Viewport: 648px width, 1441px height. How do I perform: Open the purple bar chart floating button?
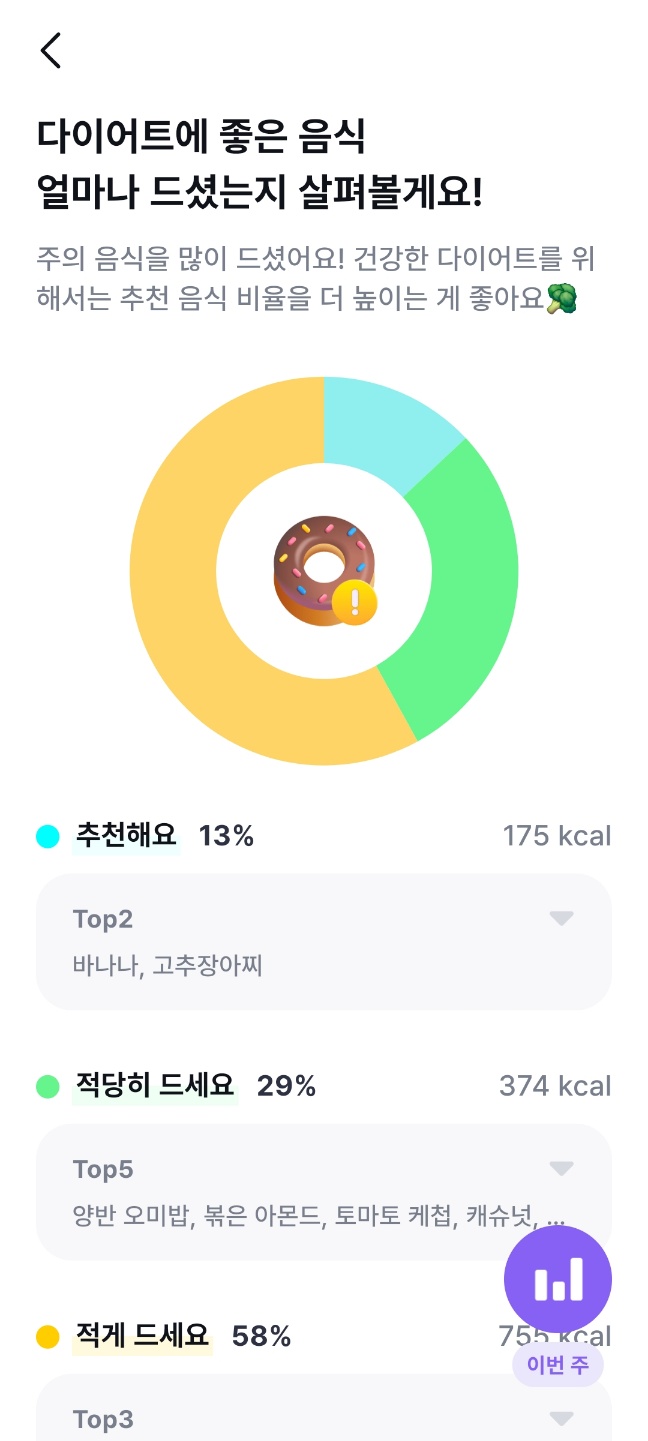point(557,1279)
